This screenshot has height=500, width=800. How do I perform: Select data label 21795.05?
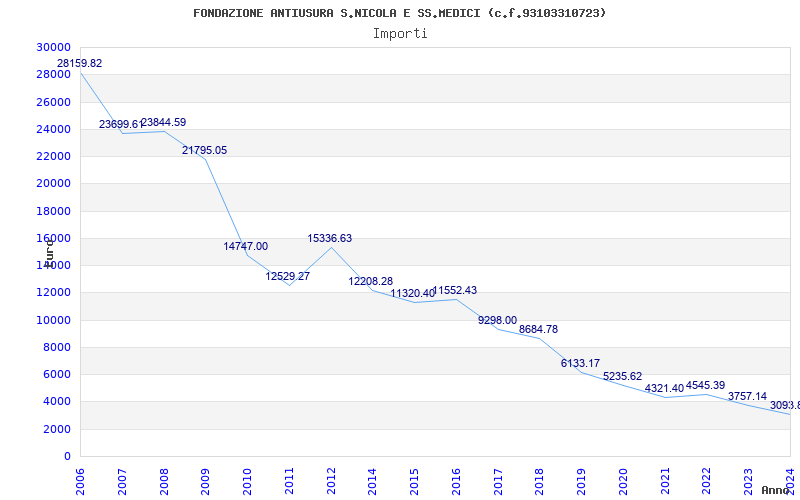205,151
